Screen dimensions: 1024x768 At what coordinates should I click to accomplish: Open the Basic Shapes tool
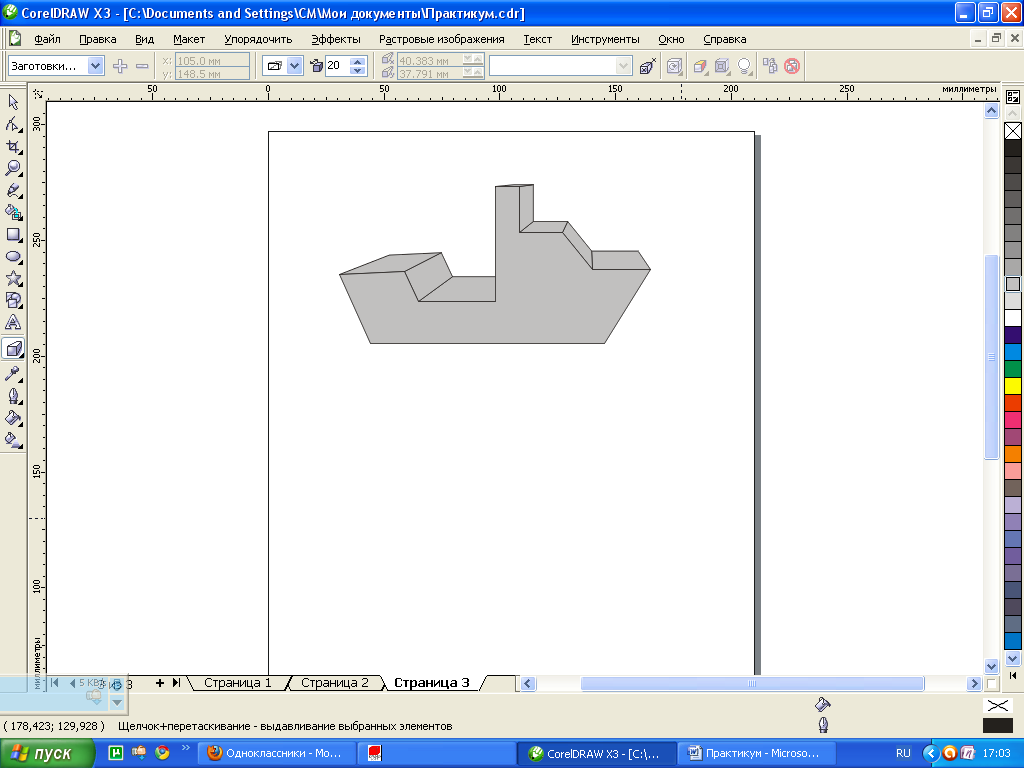tap(13, 301)
